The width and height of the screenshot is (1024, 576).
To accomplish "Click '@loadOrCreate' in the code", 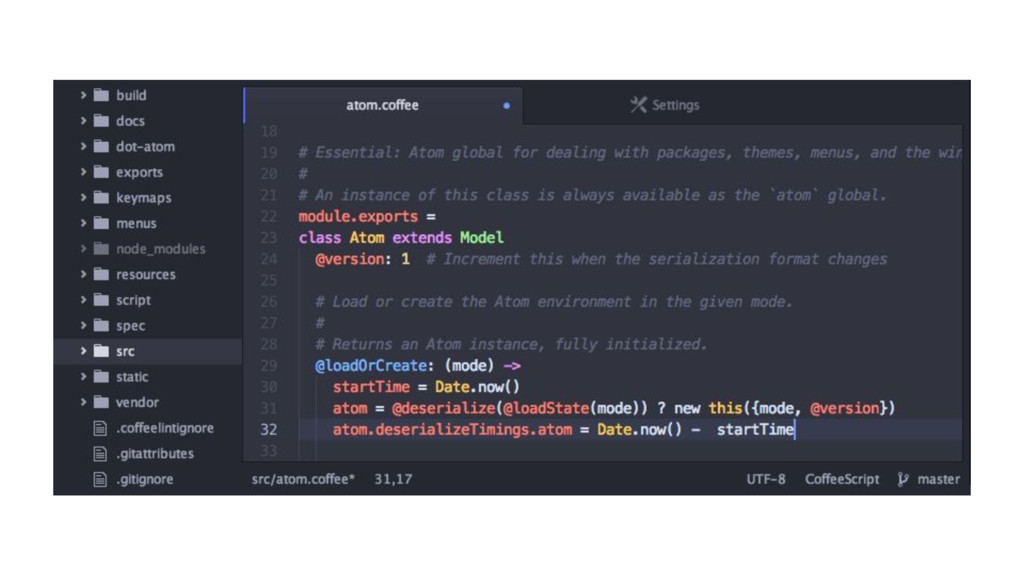I will pyautogui.click(x=371, y=366).
